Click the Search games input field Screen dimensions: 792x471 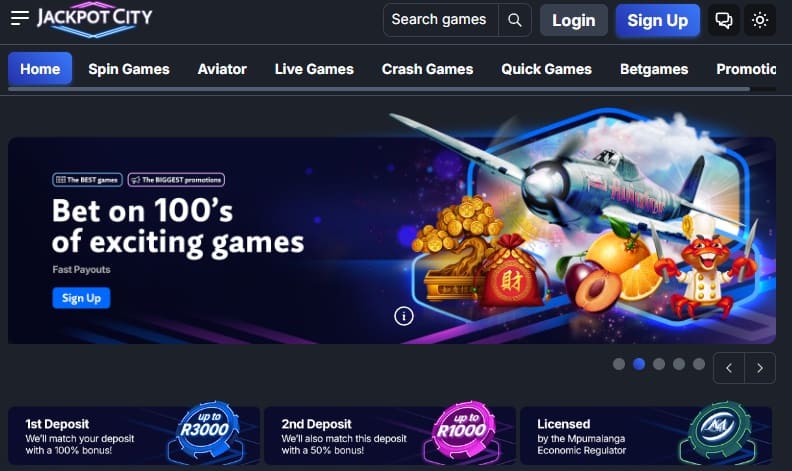click(x=440, y=20)
